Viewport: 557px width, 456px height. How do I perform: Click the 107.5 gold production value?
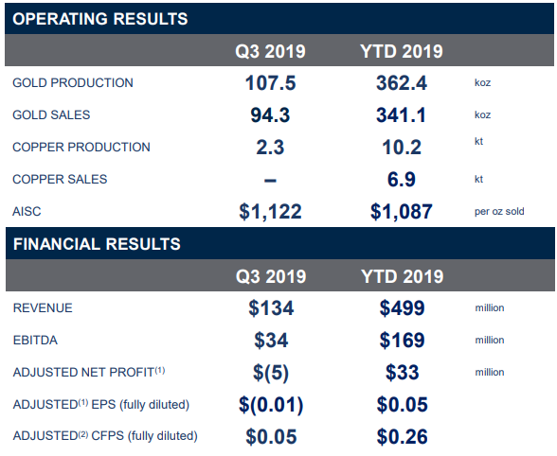(x=270, y=83)
